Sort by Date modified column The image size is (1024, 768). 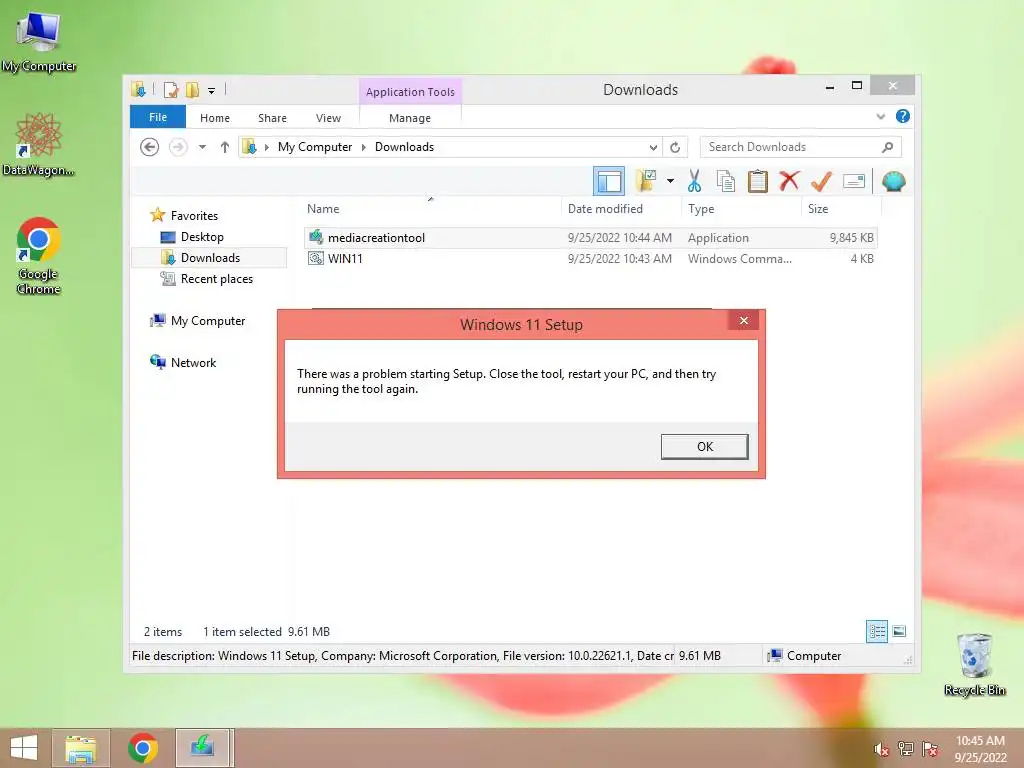pyautogui.click(x=605, y=209)
